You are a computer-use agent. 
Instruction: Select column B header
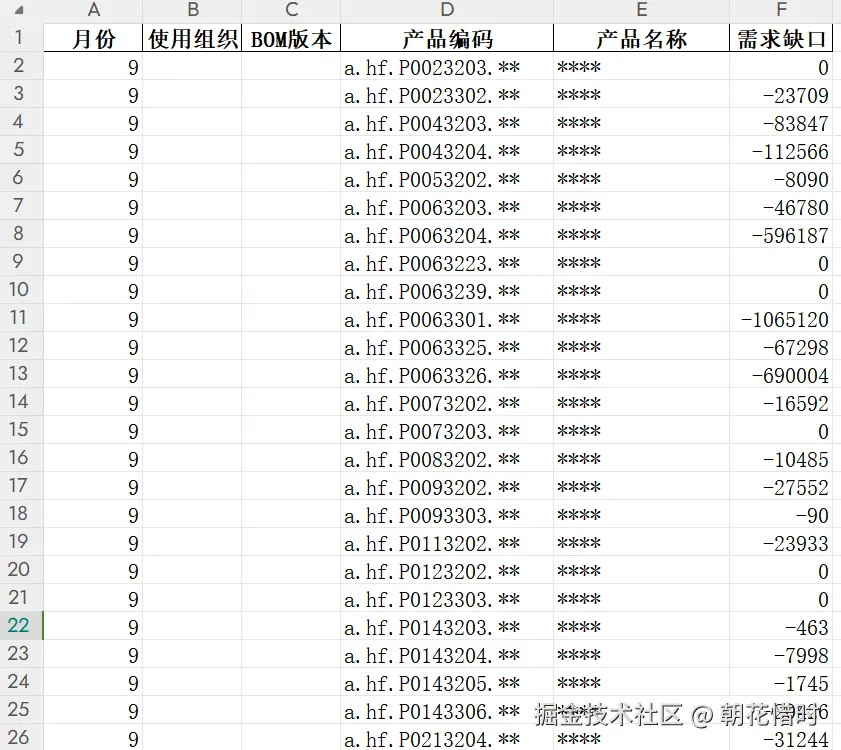coord(193,10)
